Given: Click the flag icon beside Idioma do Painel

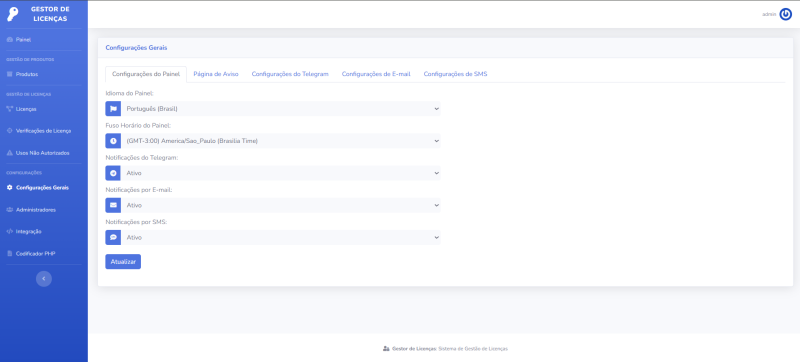Looking at the screenshot, I should 113,109.
